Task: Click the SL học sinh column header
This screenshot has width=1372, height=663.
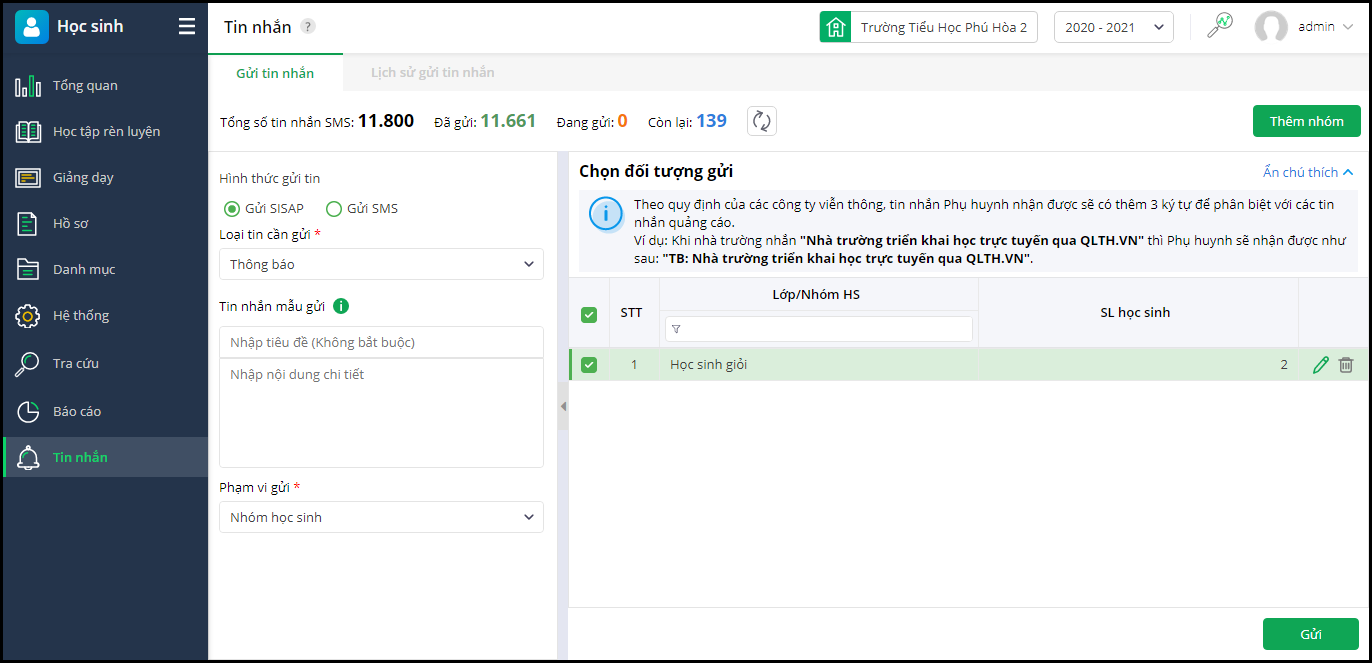Action: [x=1135, y=312]
